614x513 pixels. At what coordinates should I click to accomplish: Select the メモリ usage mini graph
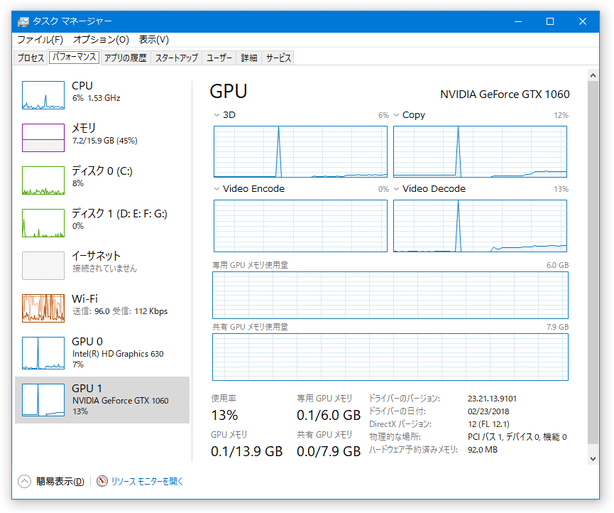pyautogui.click(x=43, y=137)
